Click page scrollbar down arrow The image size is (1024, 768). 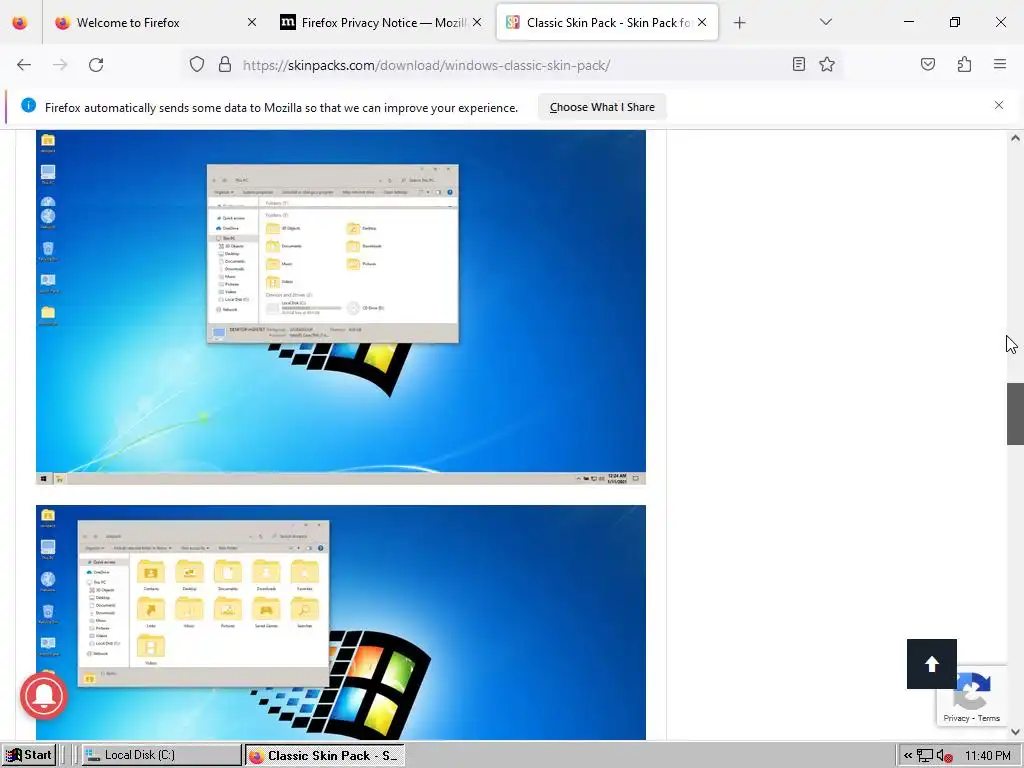click(1015, 732)
